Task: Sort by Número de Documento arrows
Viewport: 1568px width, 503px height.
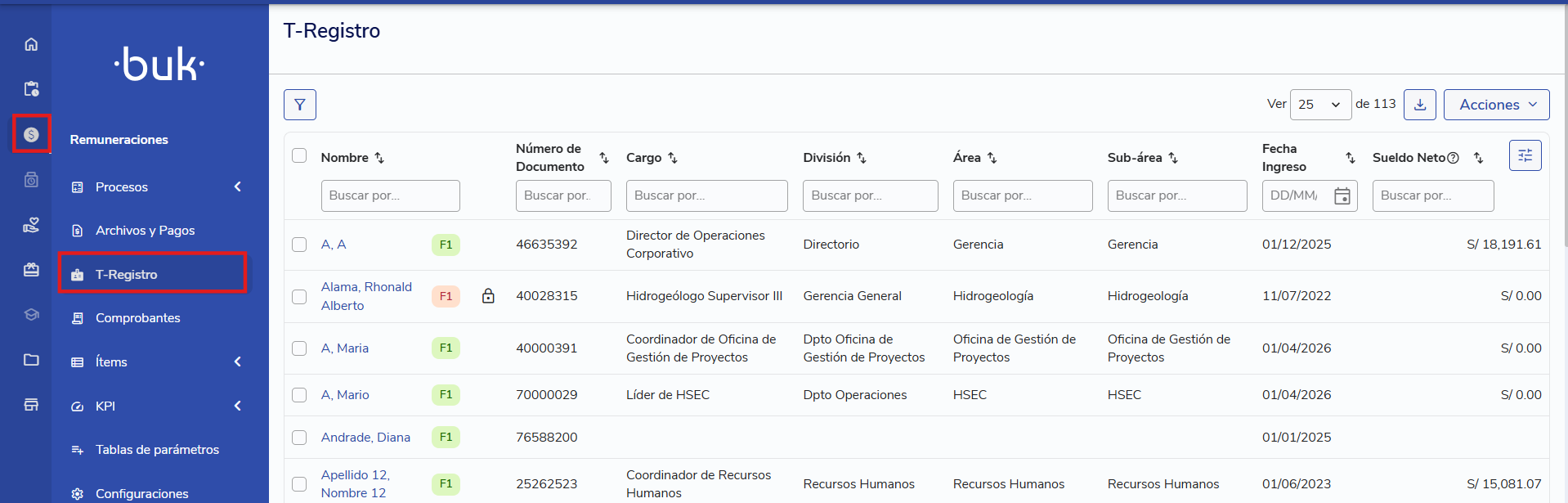Action: (604, 158)
